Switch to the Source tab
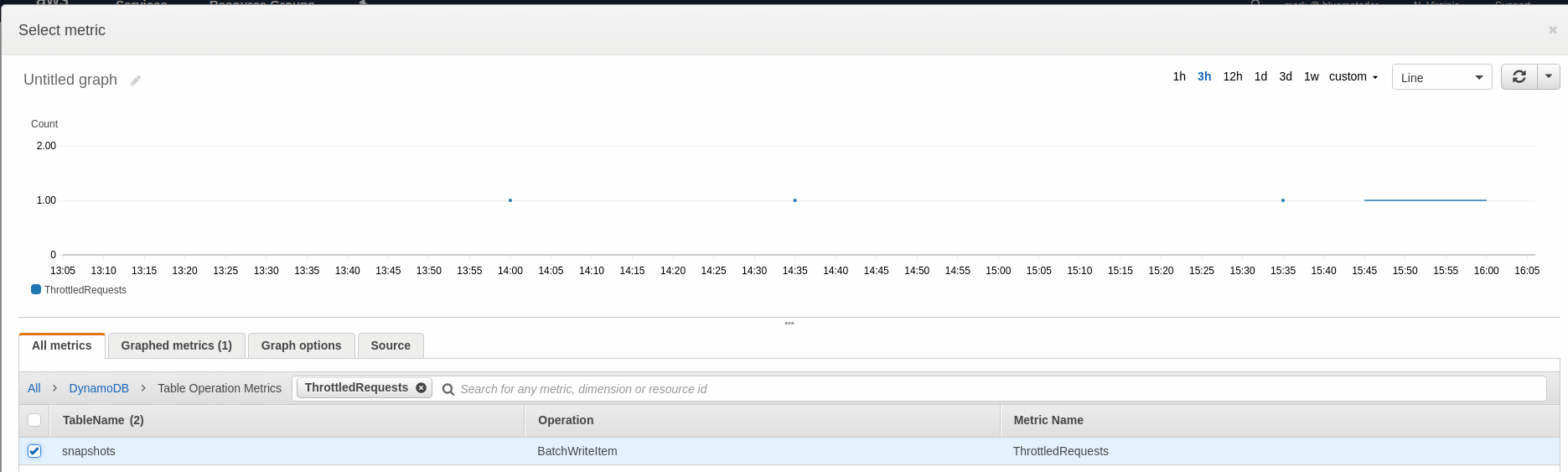1568x472 pixels. pyautogui.click(x=391, y=345)
